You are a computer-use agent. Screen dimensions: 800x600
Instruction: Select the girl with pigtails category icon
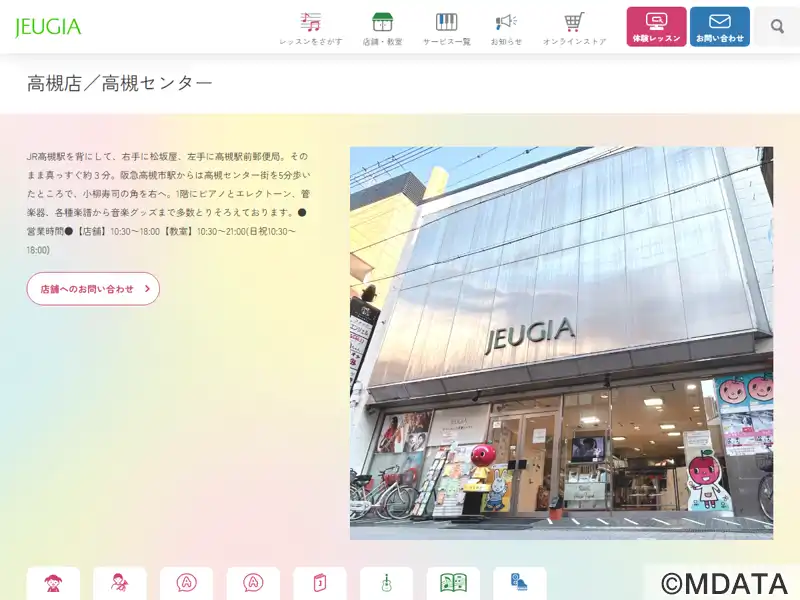[53, 583]
